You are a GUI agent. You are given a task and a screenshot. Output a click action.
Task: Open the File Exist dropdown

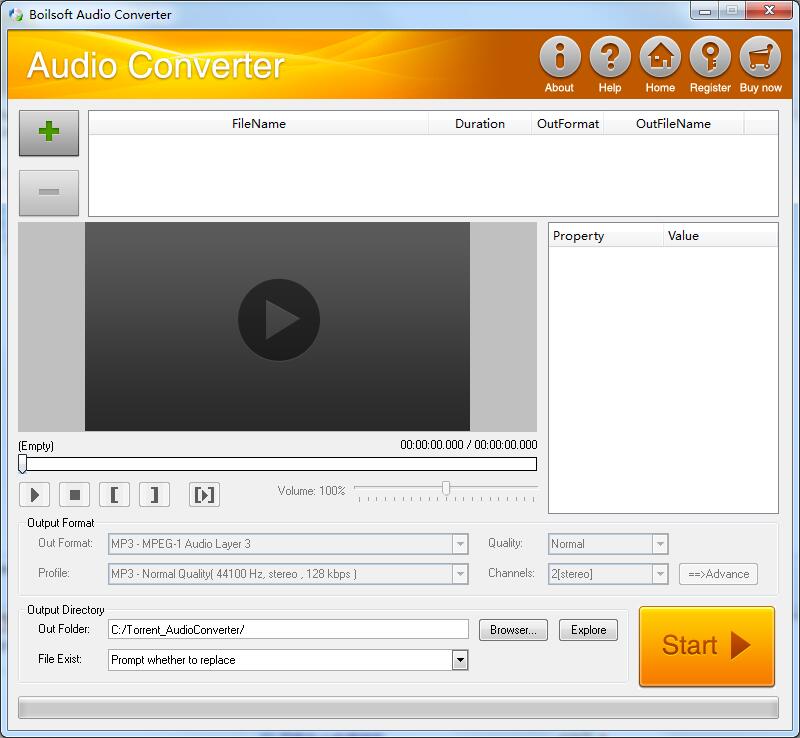[x=459, y=660]
